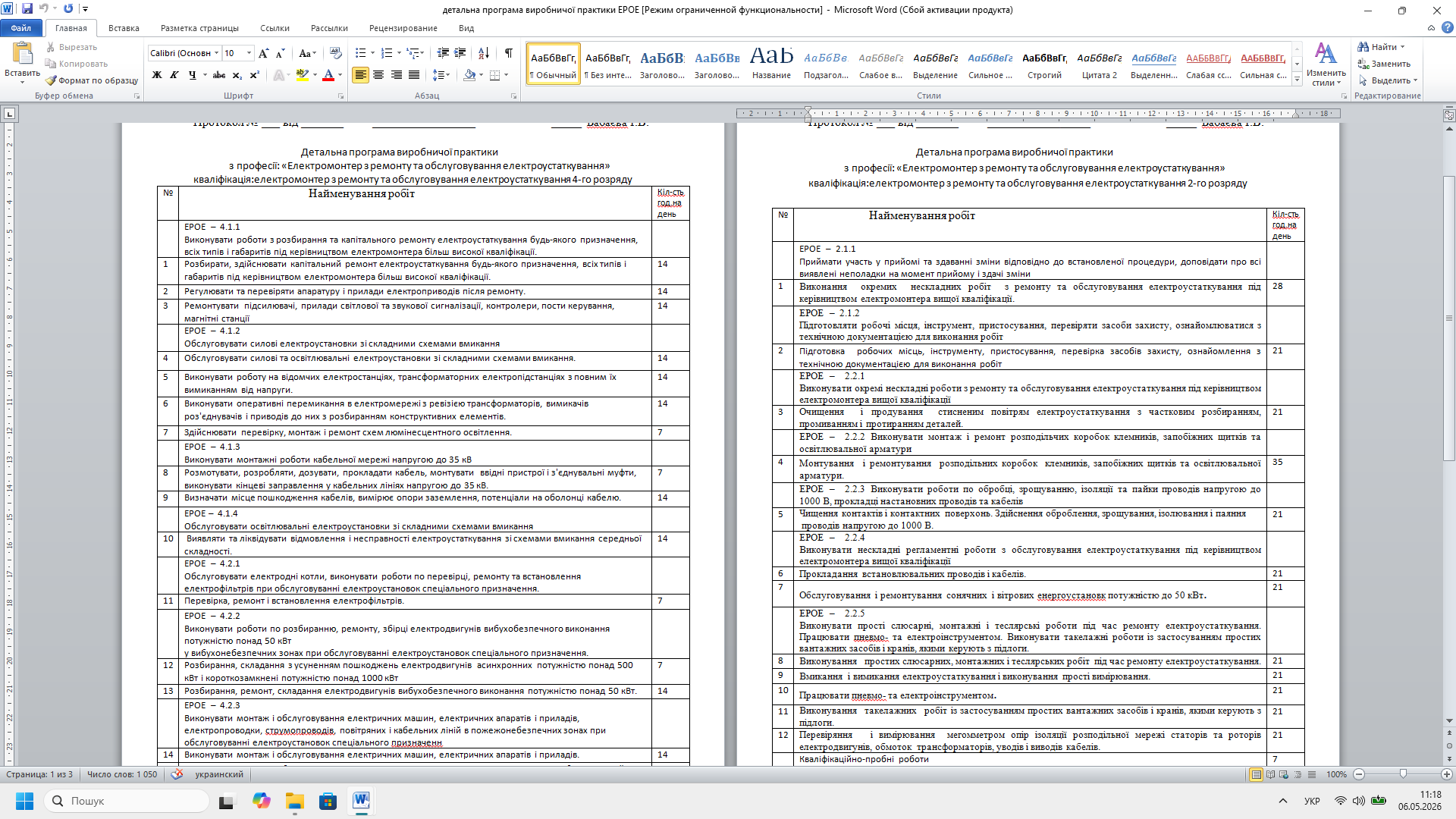This screenshot has width=1456, height=819.
Task: Click the spell check status icon
Action: coord(177,774)
